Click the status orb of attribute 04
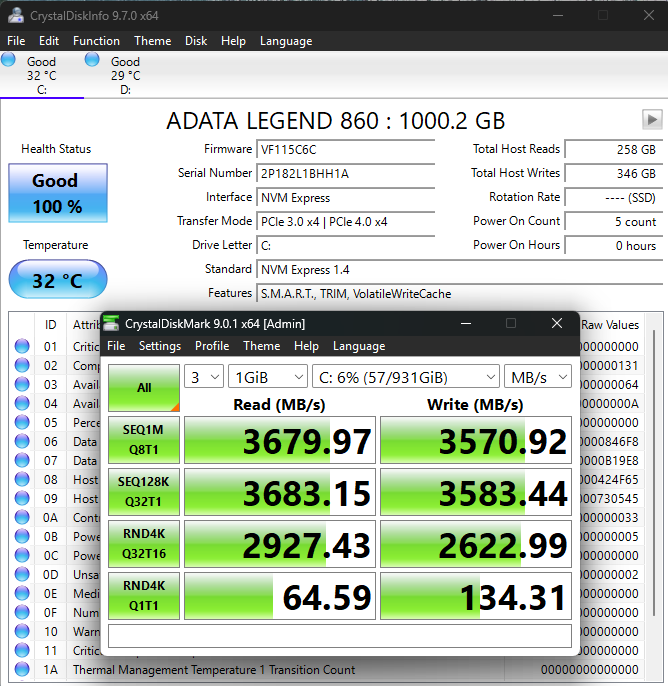The image size is (668, 686). click(x=22, y=403)
